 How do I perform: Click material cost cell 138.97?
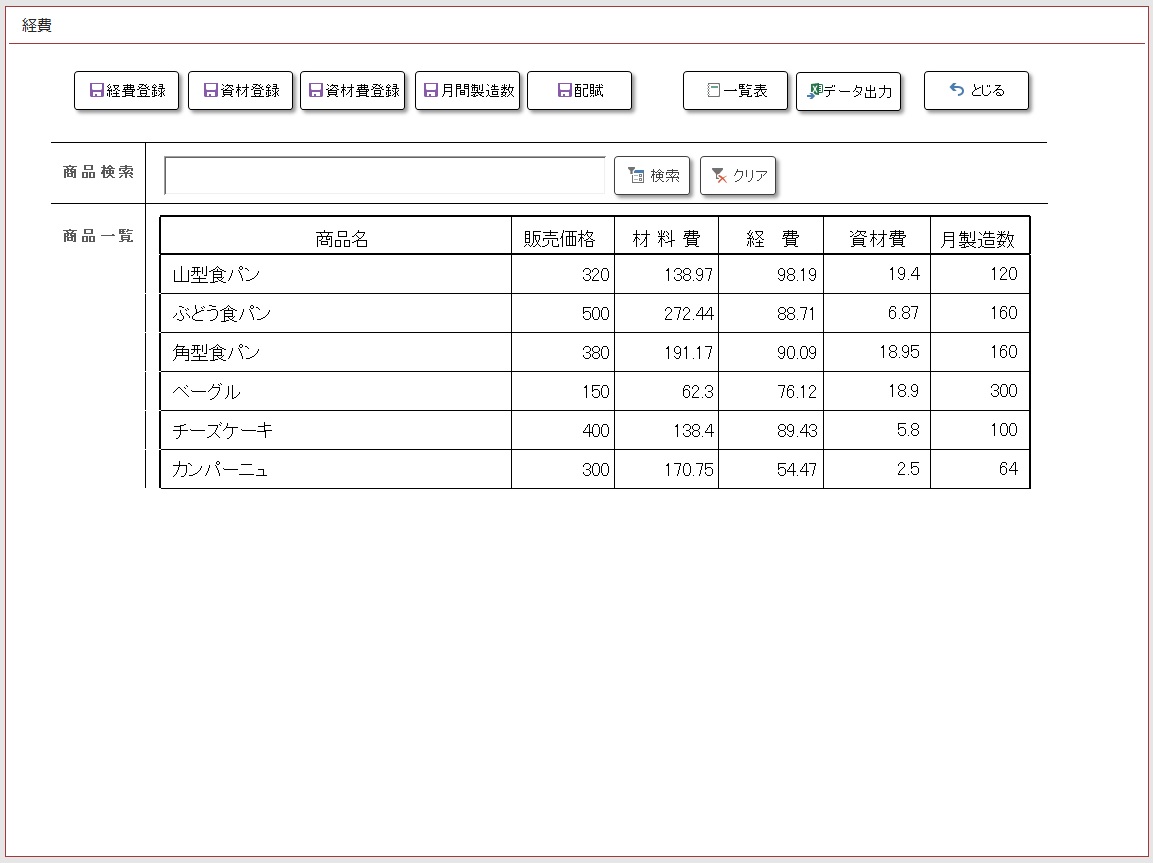point(667,274)
